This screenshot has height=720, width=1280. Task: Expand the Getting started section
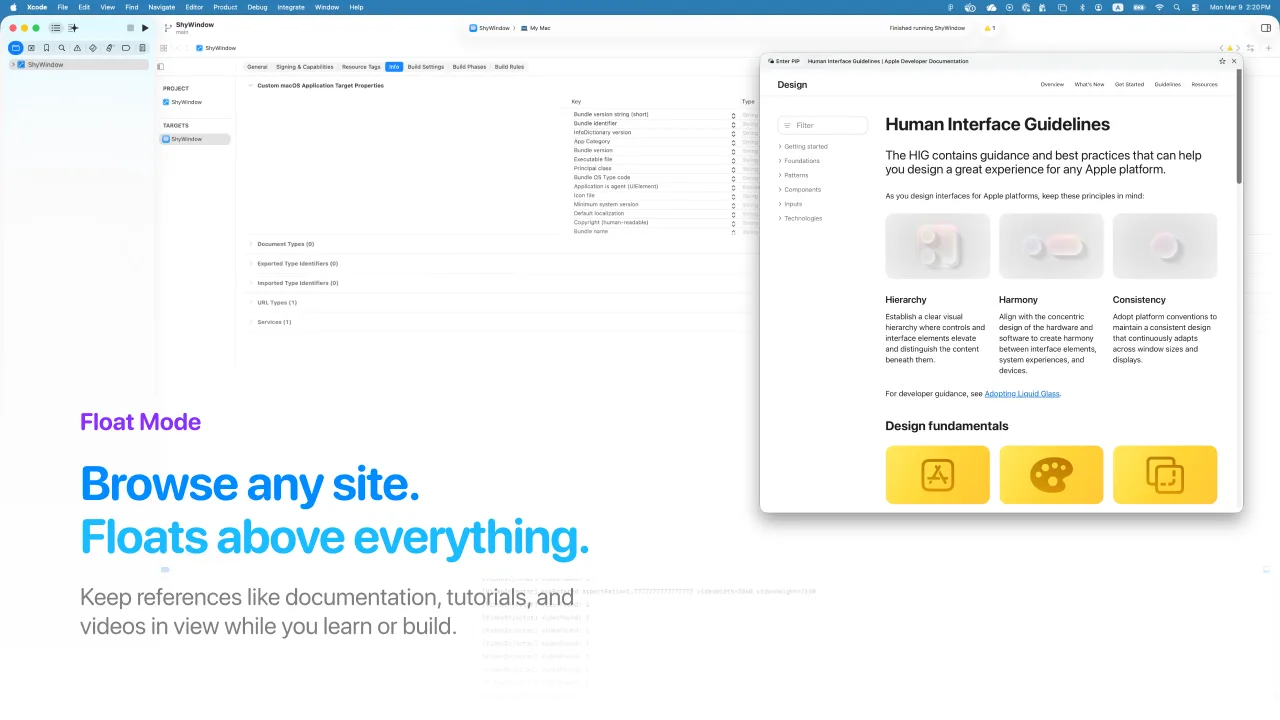coord(804,147)
